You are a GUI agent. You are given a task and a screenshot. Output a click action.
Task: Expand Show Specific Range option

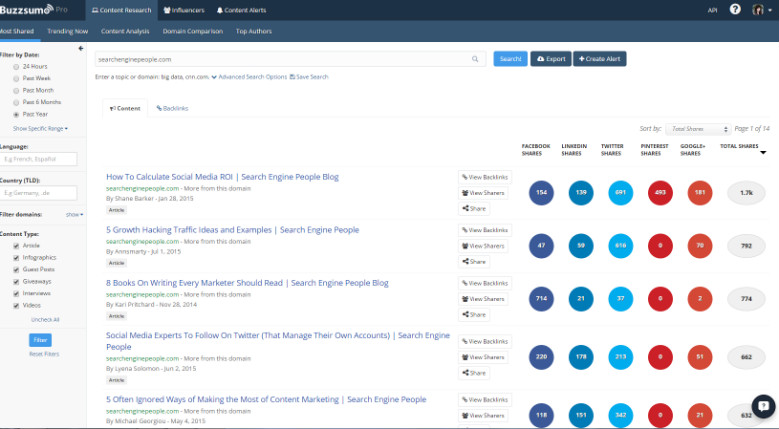point(40,128)
